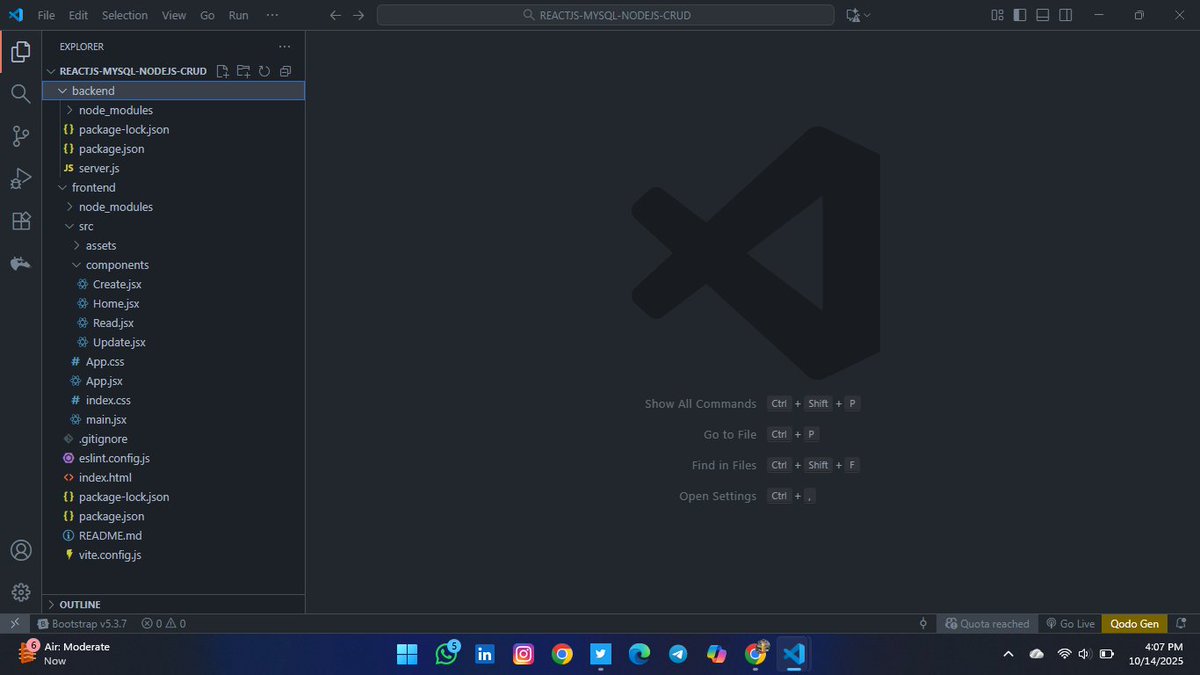The width and height of the screenshot is (1200, 675).
Task: Click the New Folder icon in Explorer
Action: tap(243, 71)
